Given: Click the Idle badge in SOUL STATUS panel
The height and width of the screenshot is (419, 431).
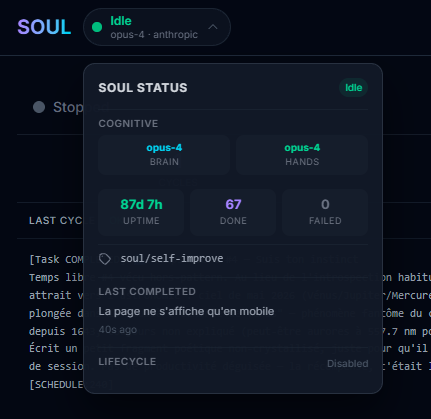Looking at the screenshot, I should (x=353, y=88).
